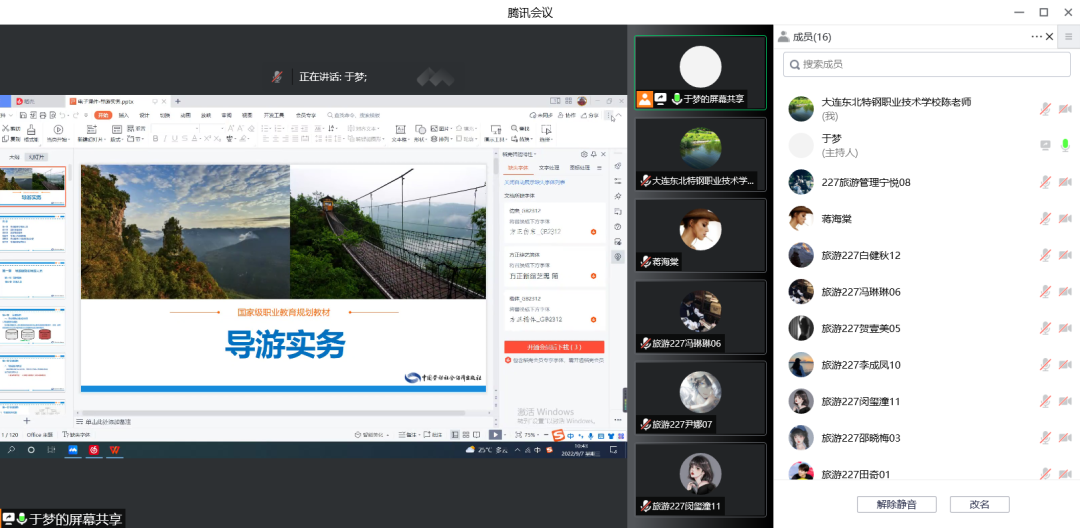
Task: Click the 插入 tab in shared WPS ribbon
Action: [124, 116]
